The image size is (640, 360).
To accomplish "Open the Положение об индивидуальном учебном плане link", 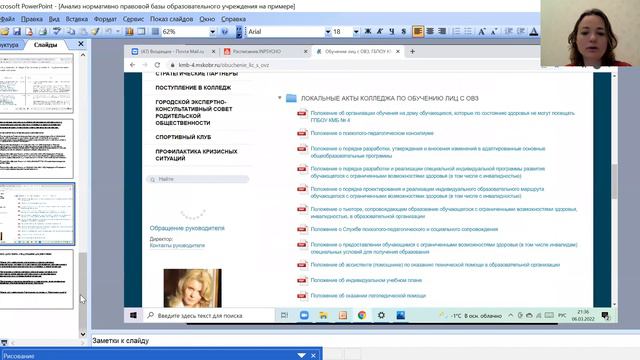I will pos(366,280).
